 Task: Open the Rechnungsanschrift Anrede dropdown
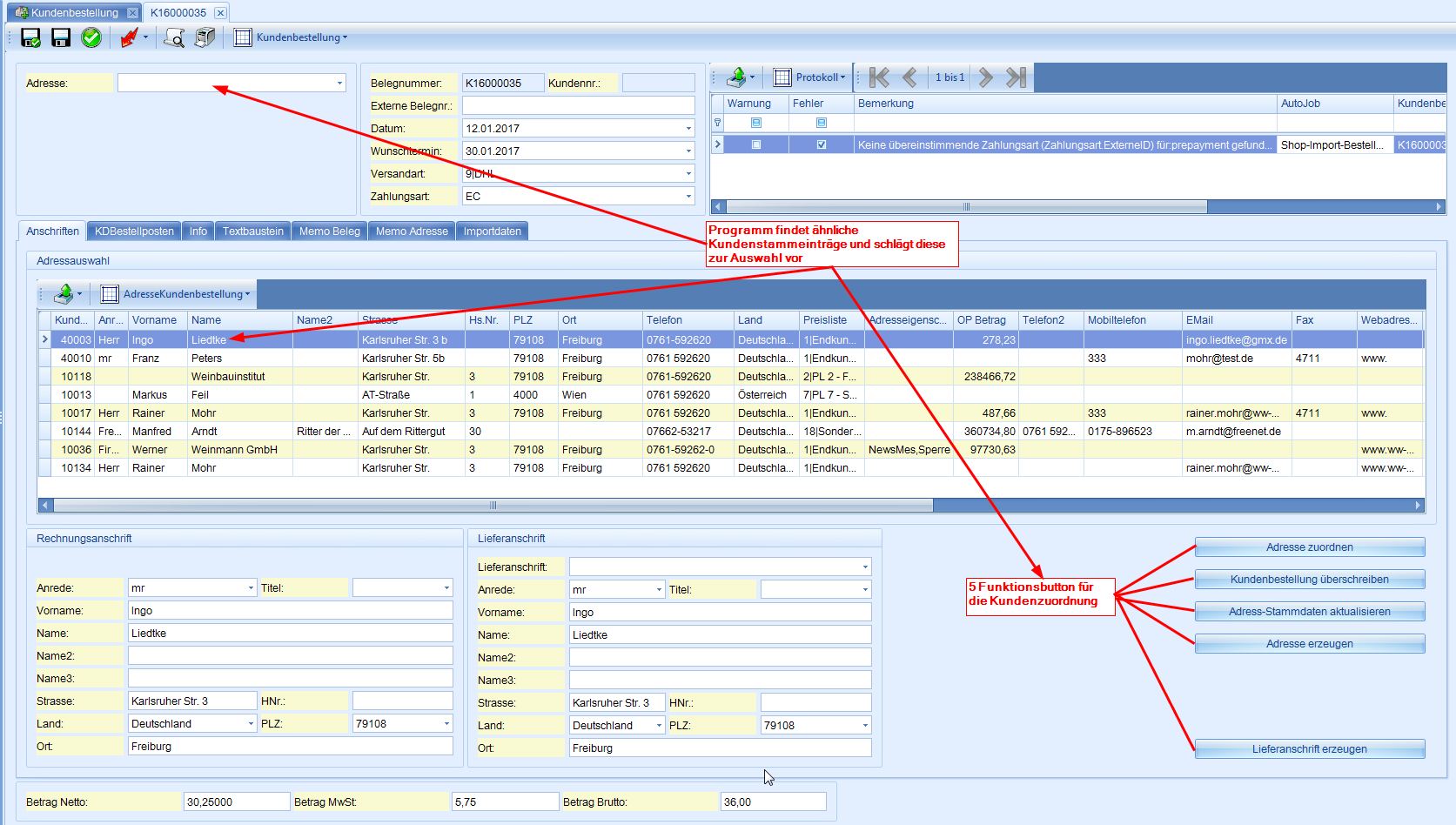point(251,587)
